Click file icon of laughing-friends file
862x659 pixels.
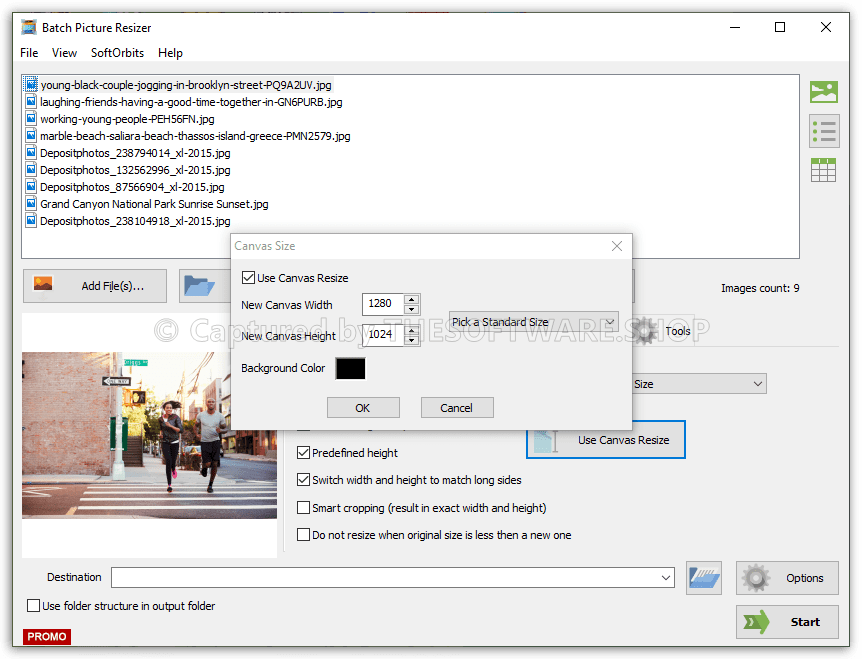tap(31, 102)
